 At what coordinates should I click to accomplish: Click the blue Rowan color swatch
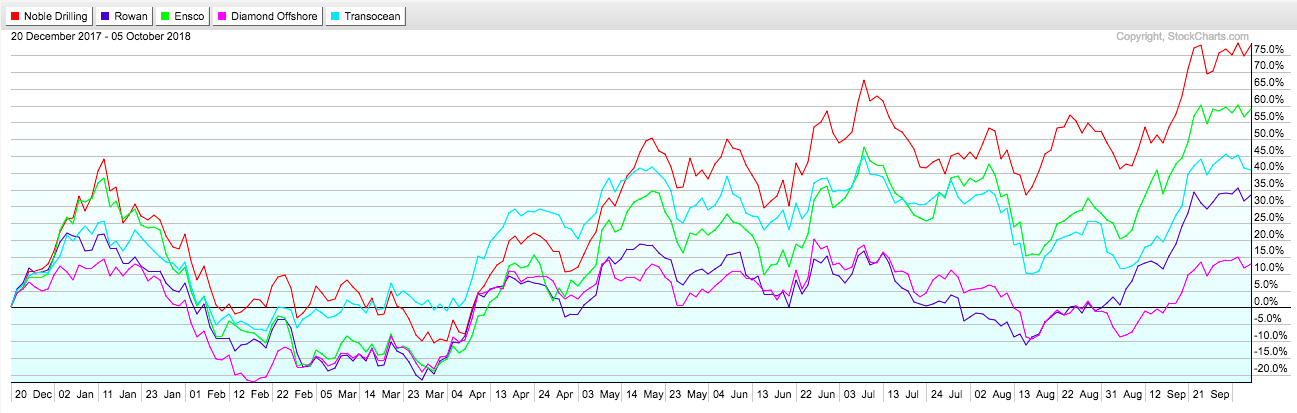[107, 16]
